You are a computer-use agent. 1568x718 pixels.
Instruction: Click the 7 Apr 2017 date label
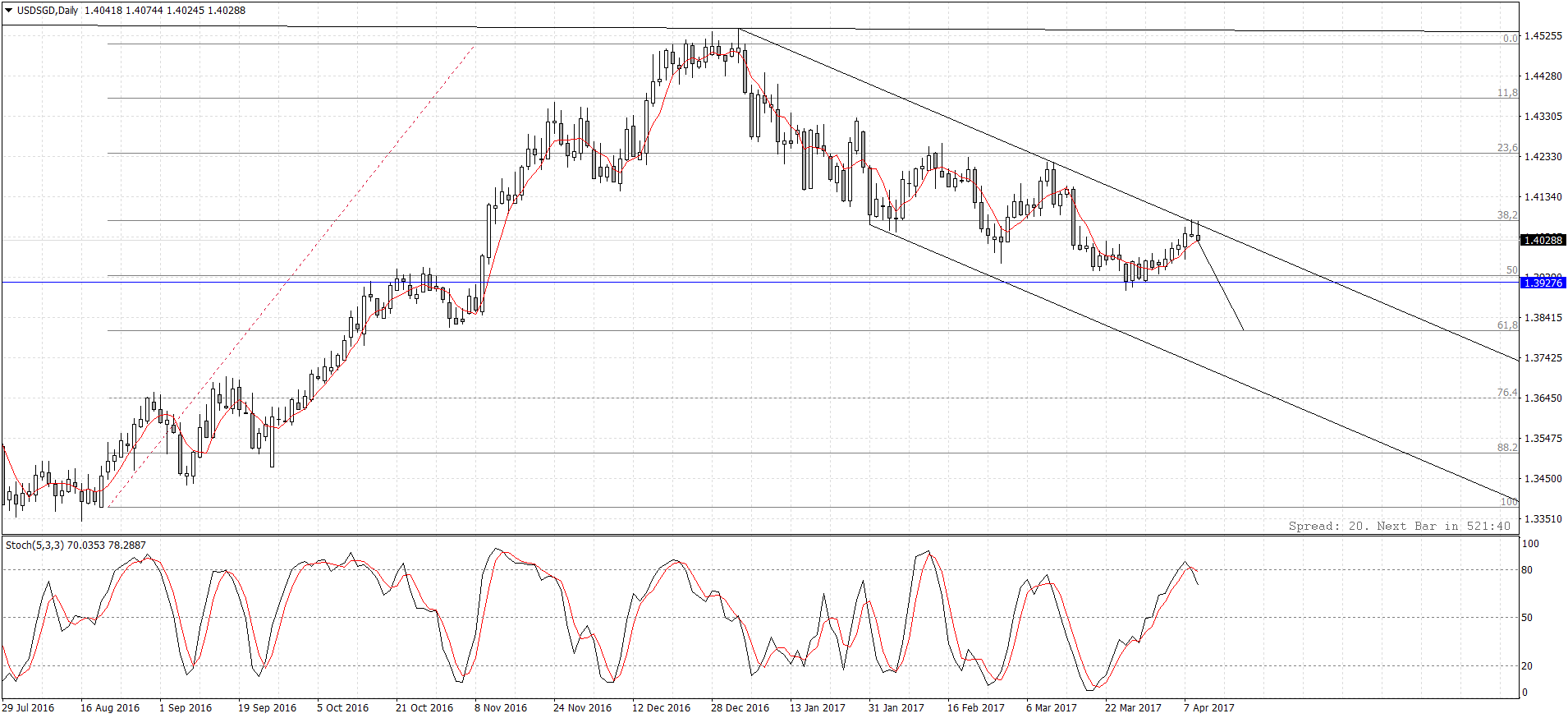click(x=1209, y=708)
